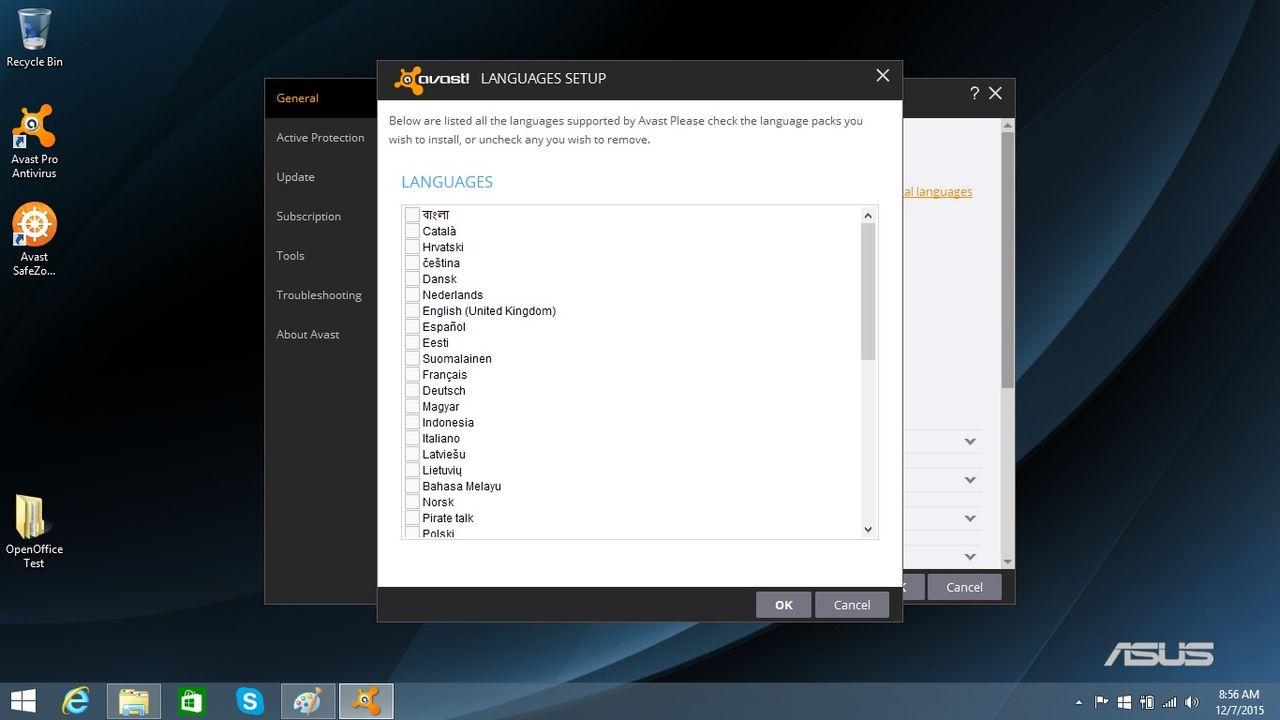Tick the Indonesia language checkbox
Viewport: 1280px width, 720px height.
coord(412,423)
